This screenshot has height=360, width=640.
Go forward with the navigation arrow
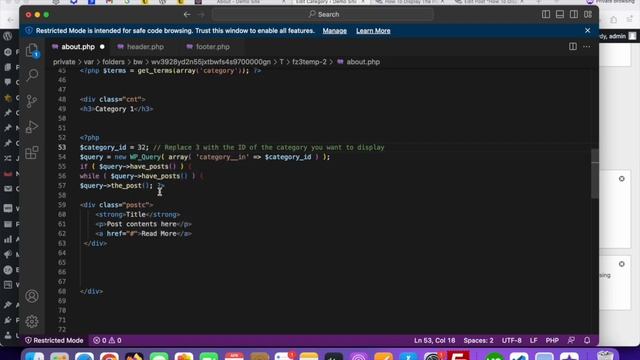point(201,14)
